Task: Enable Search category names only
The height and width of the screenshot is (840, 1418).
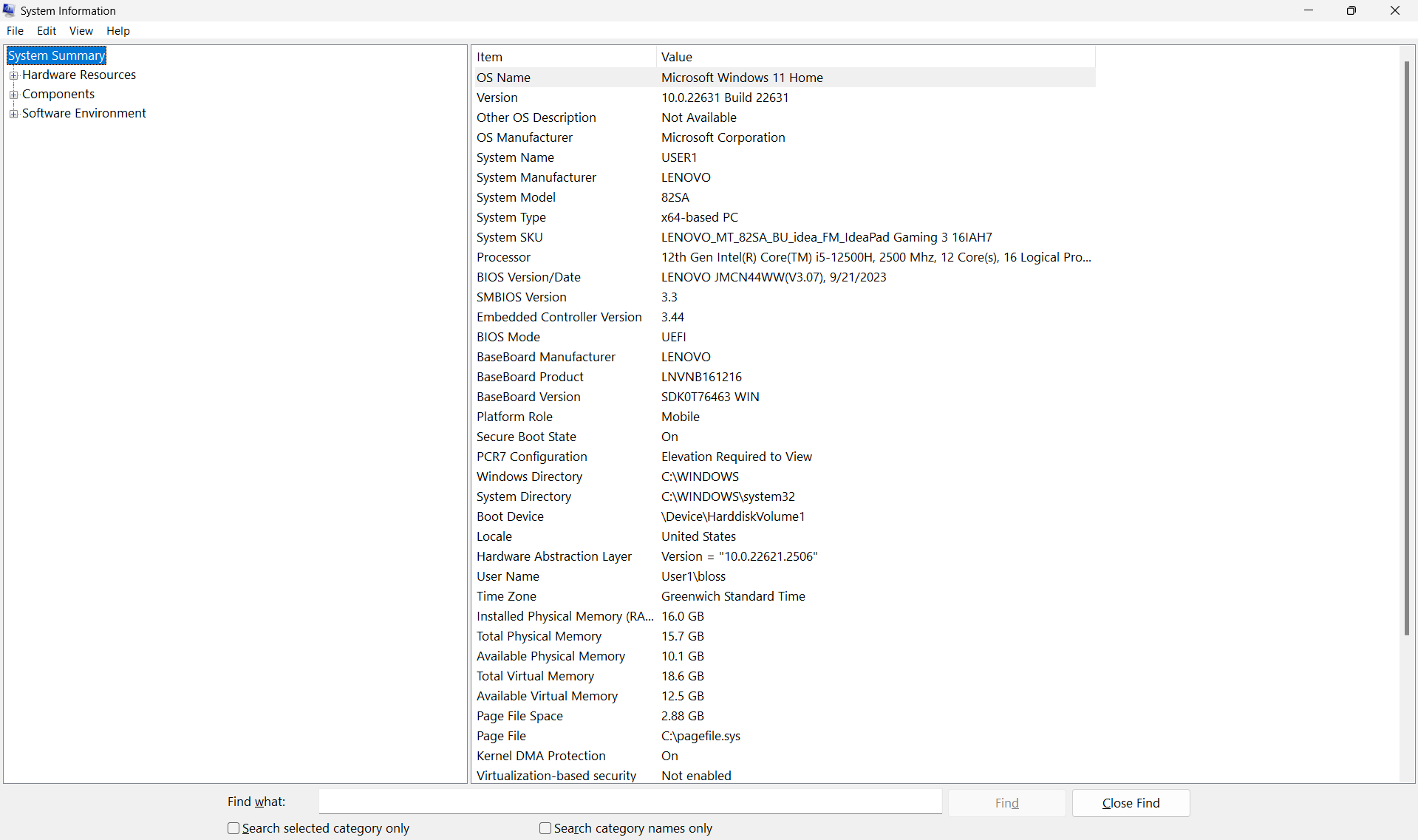Action: 545,828
